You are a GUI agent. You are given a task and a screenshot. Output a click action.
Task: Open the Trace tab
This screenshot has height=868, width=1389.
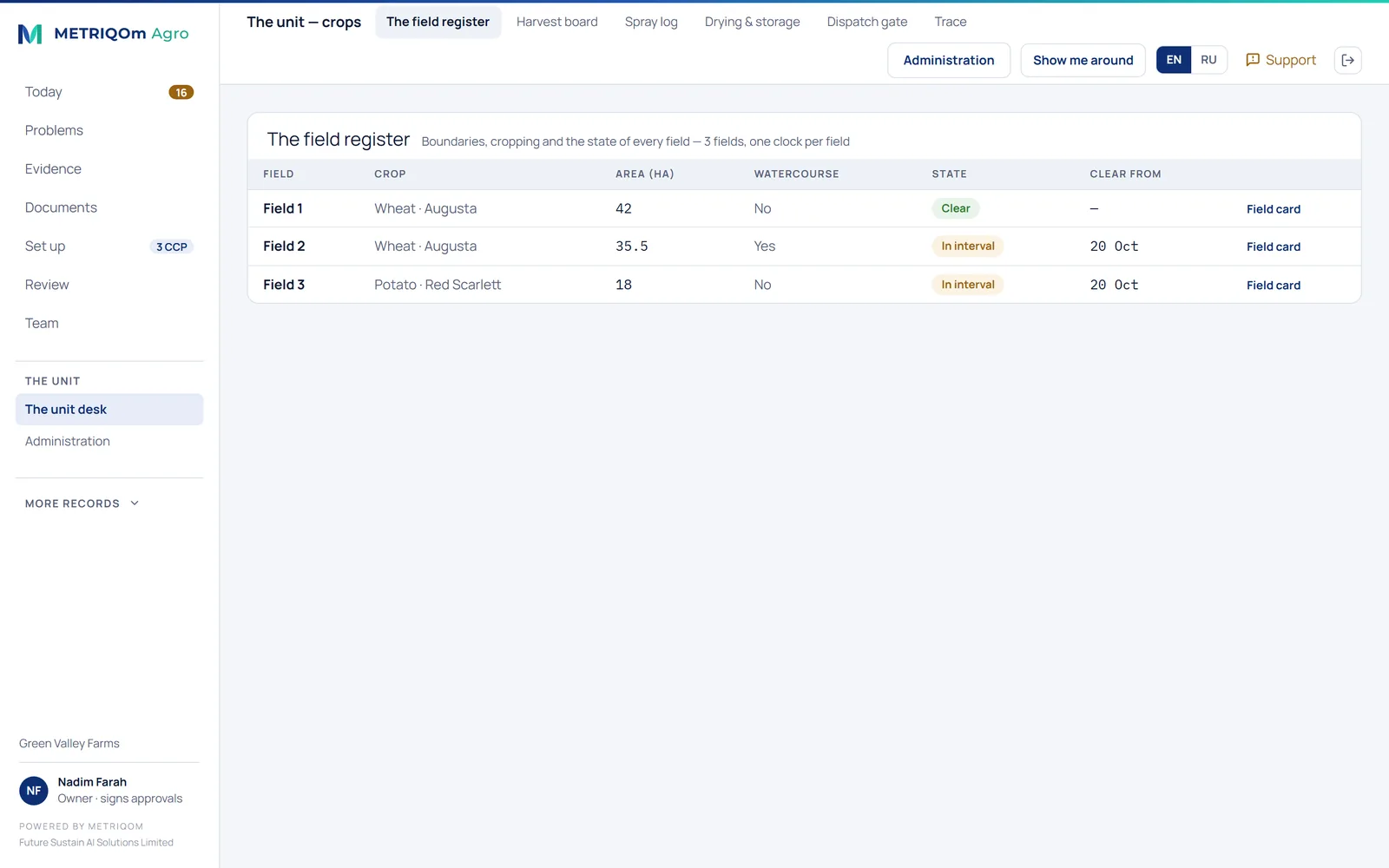(x=951, y=22)
